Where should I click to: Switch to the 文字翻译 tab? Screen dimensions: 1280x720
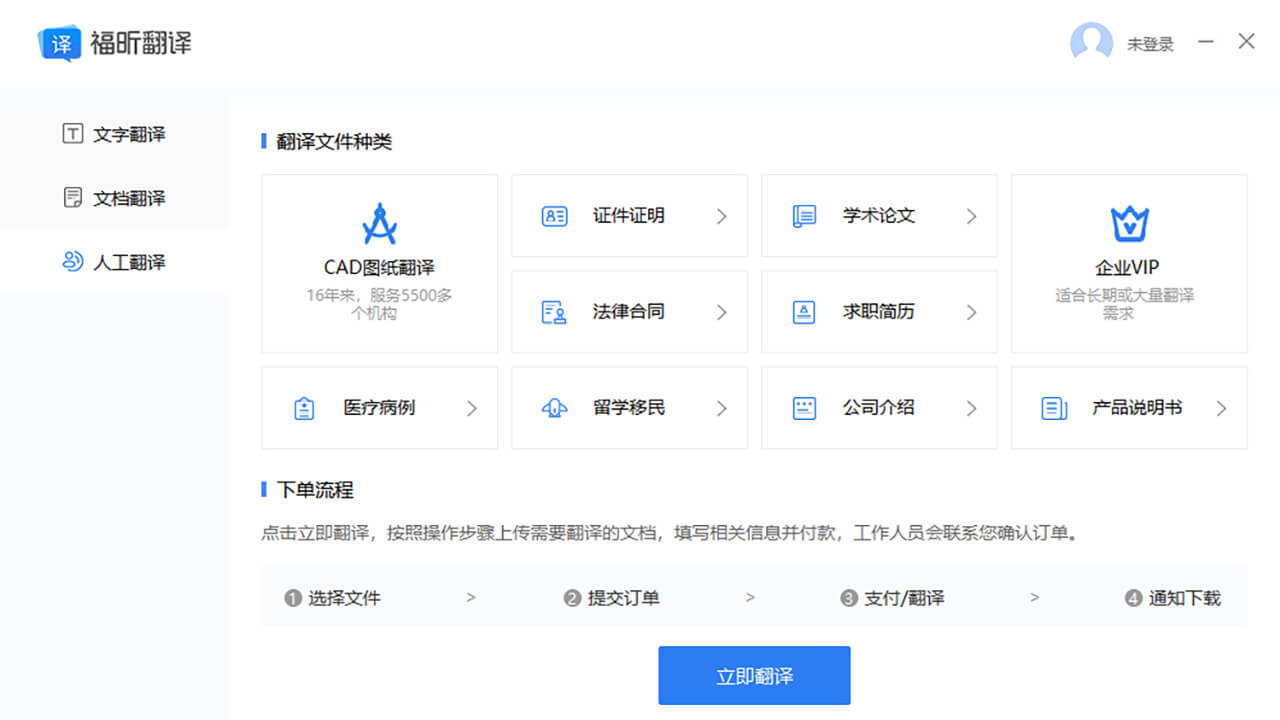click(114, 134)
